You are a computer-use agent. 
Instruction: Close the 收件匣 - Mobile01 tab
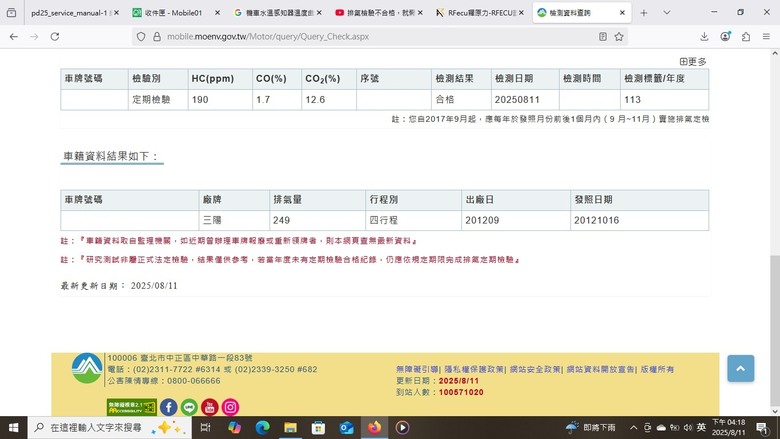pos(217,13)
